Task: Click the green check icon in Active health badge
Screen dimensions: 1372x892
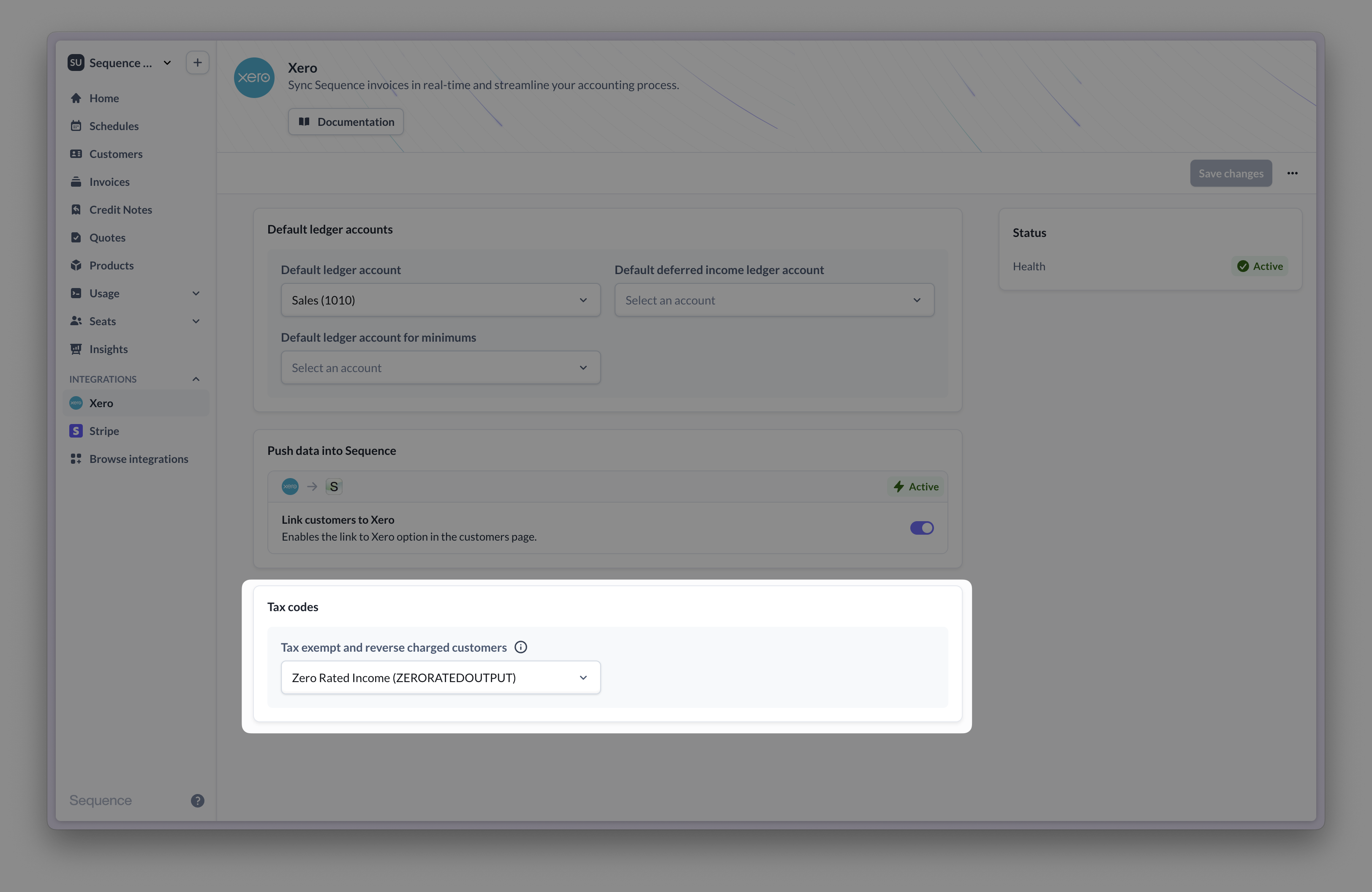Action: point(1243,266)
